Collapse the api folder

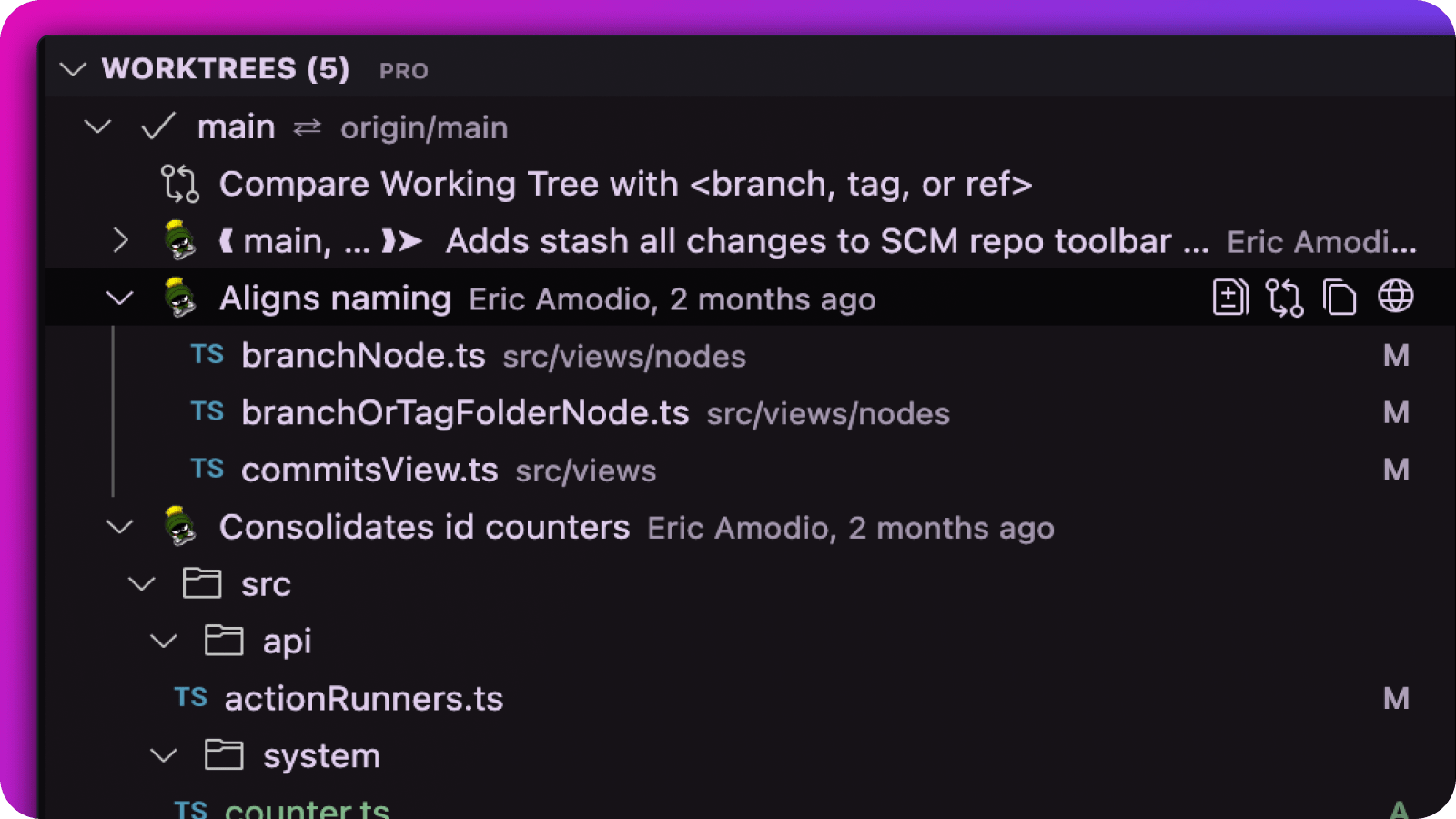pyautogui.click(x=164, y=640)
